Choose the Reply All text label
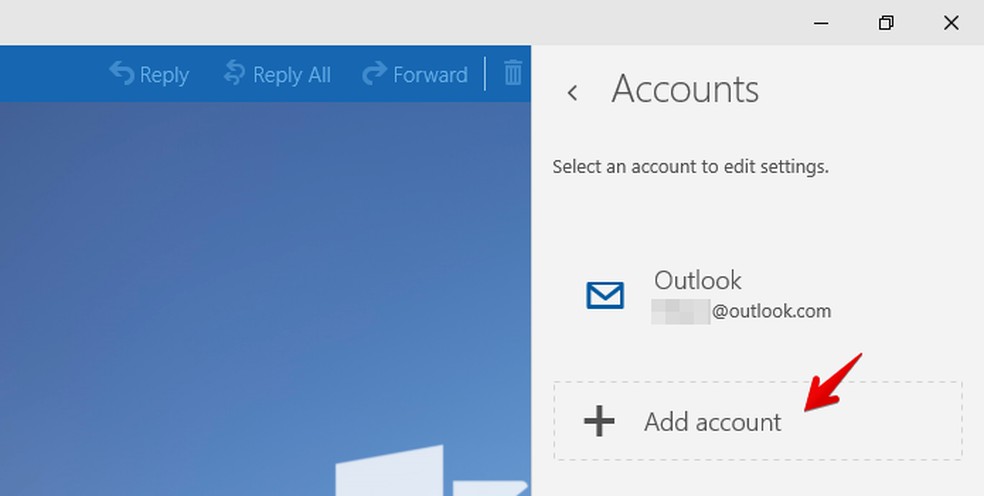This screenshot has width=984, height=496. [291, 75]
